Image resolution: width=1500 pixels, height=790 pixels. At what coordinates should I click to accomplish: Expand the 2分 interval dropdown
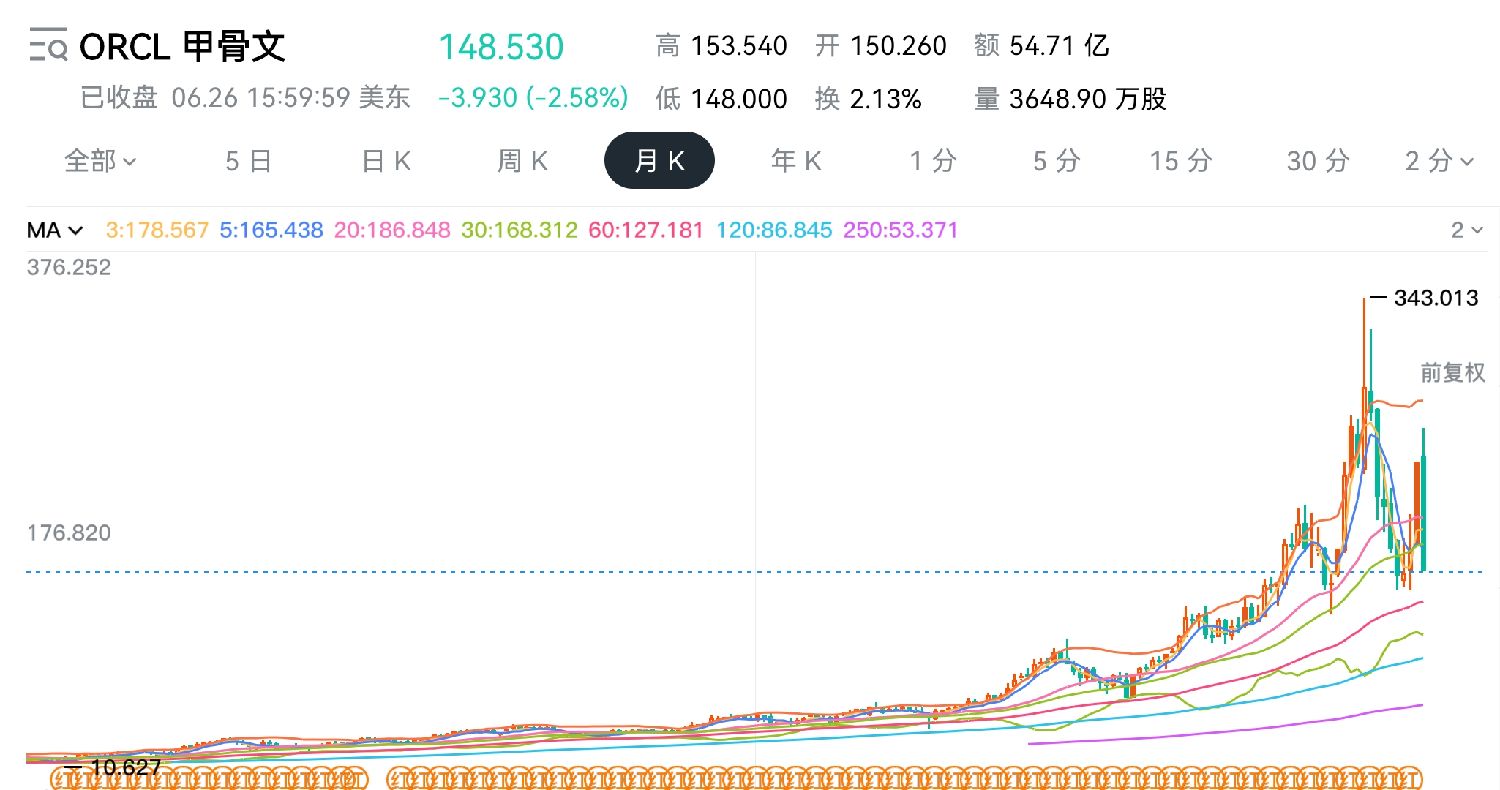point(1439,161)
